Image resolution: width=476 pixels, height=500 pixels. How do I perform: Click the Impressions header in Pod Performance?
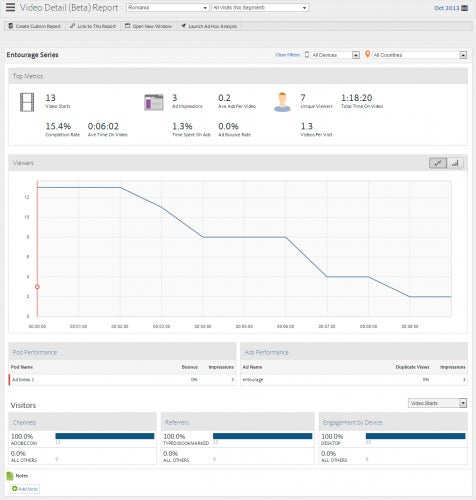[x=221, y=367]
